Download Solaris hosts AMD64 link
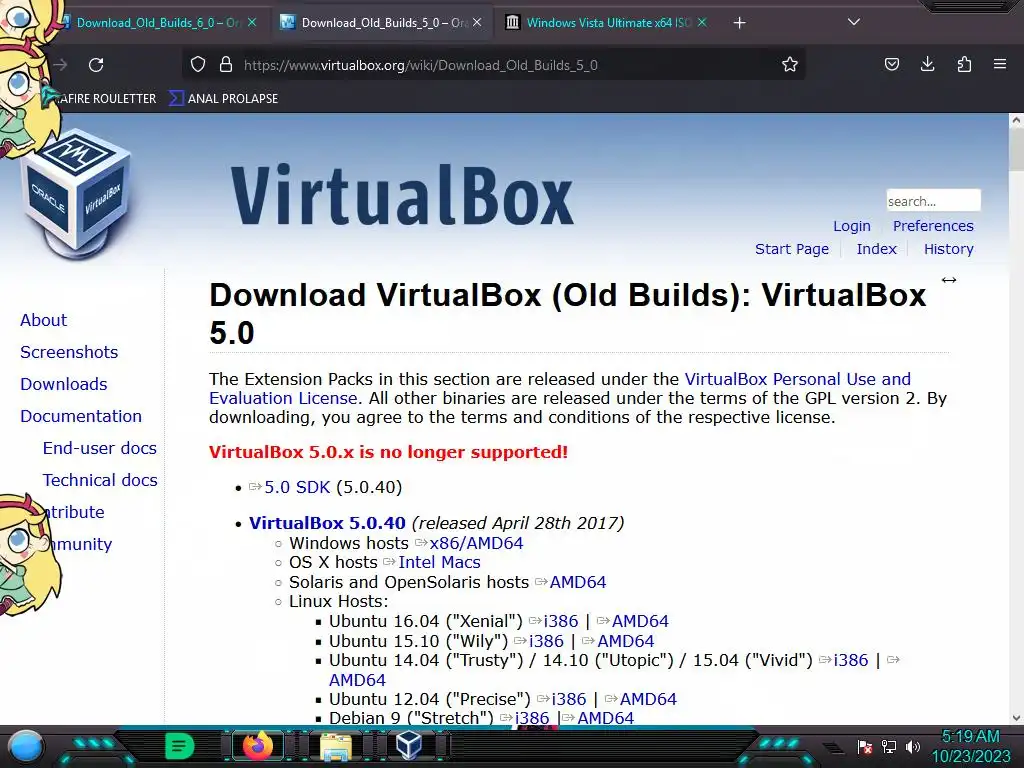 578,582
